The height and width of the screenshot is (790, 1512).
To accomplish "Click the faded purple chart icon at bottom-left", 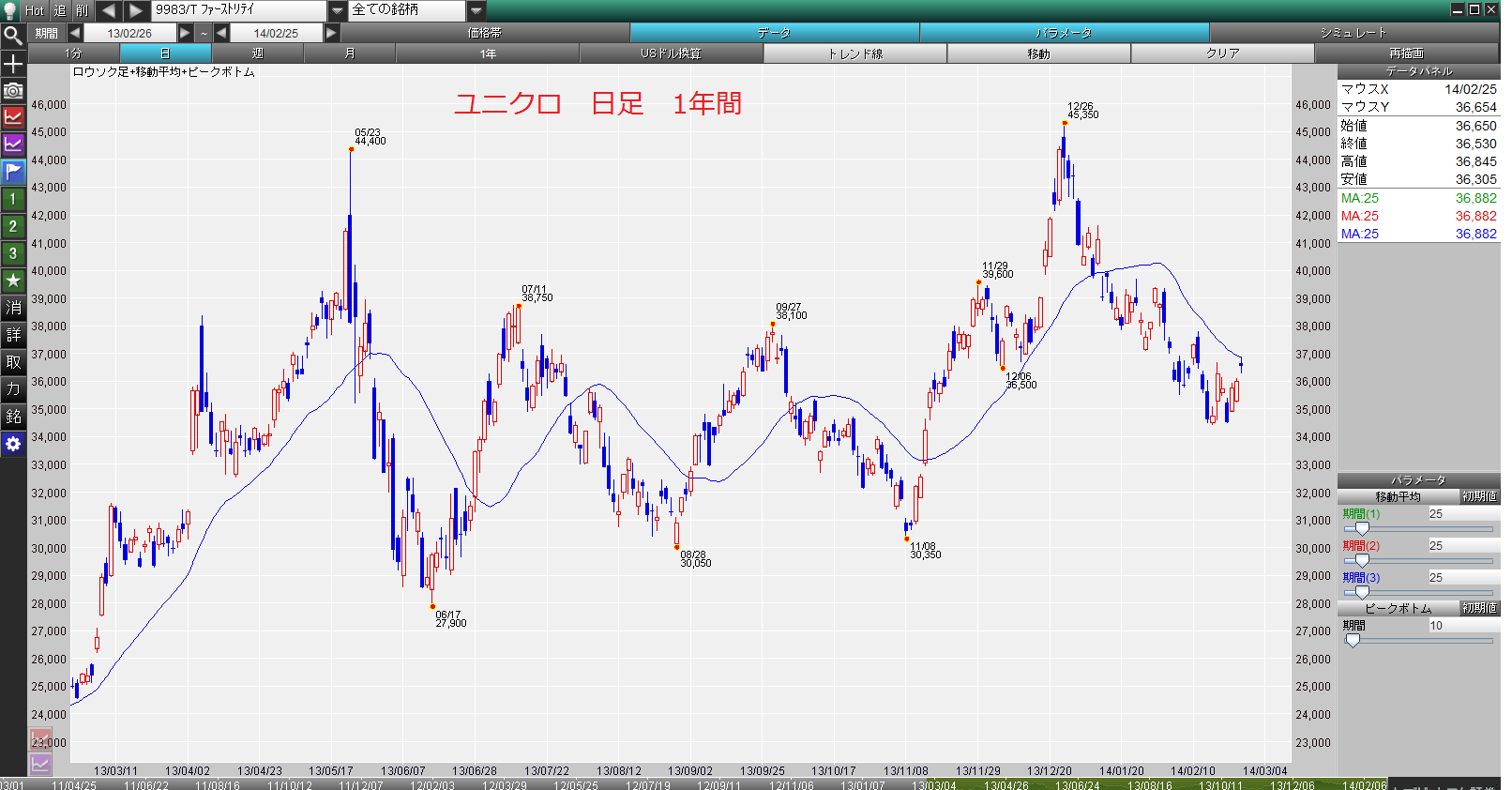I will [39, 764].
